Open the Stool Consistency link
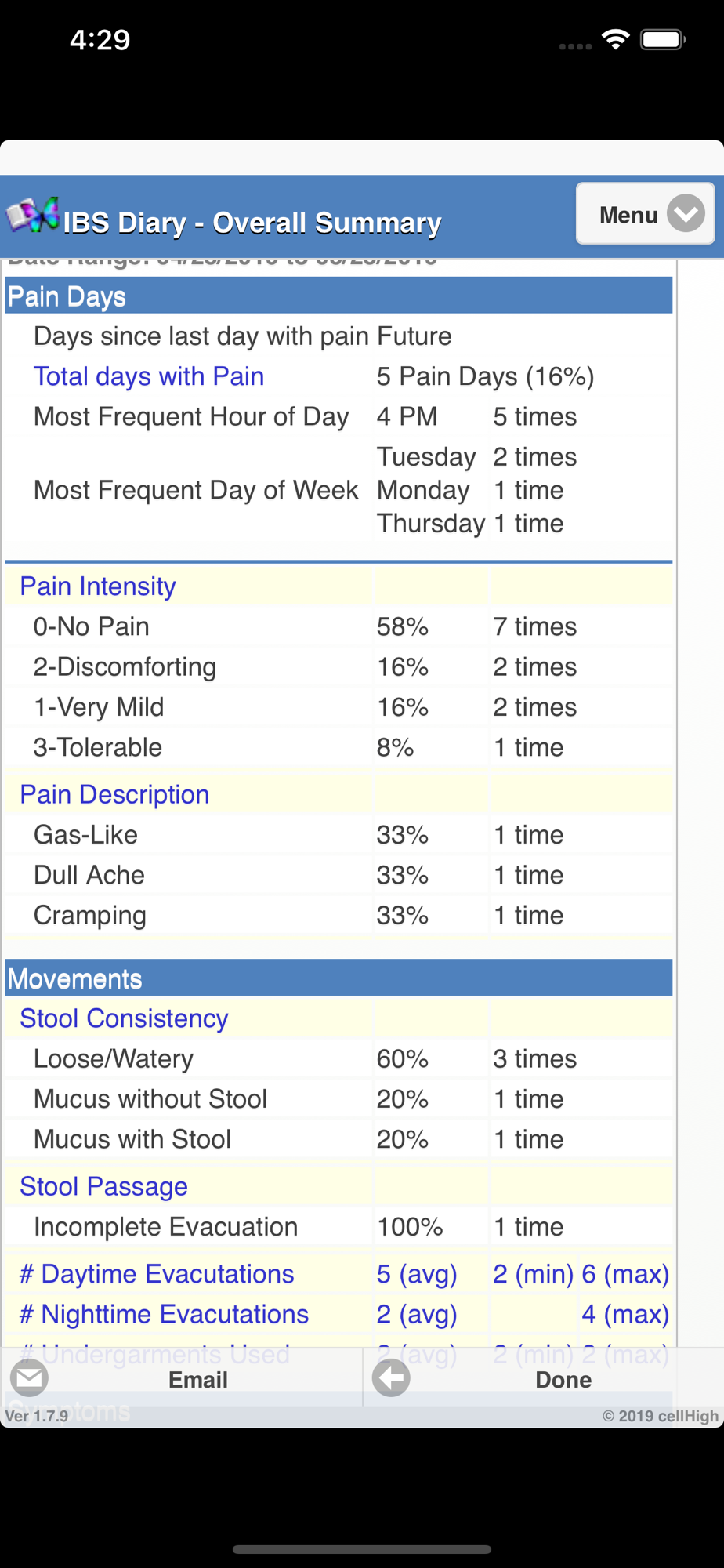Screen dimensions: 724x1568 124,1018
